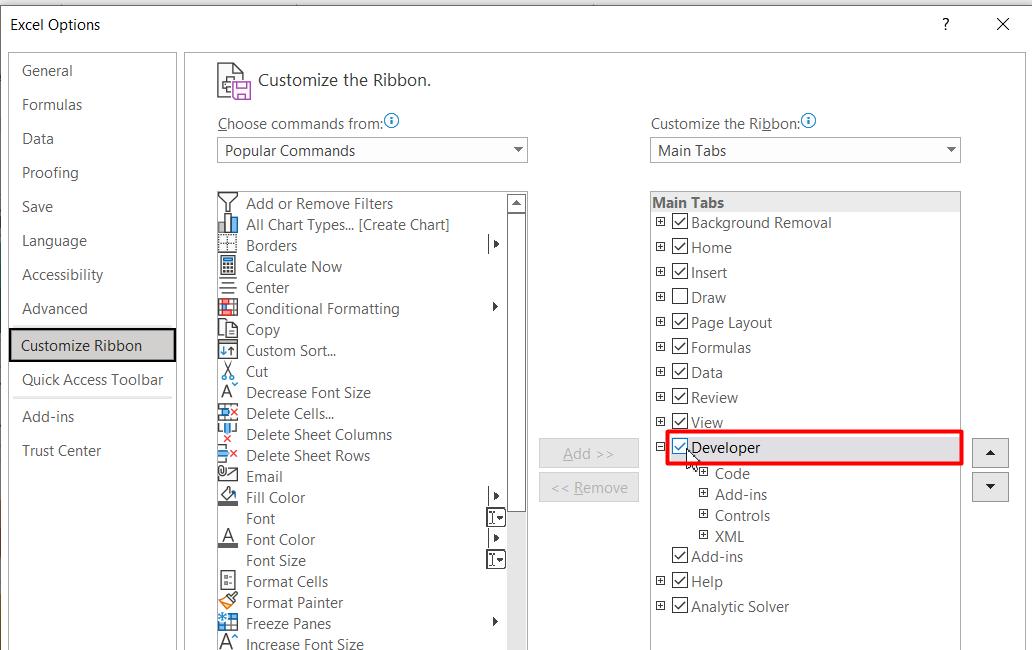Image resolution: width=1032 pixels, height=650 pixels.
Task: Open the Quick Access Toolbar settings
Action: 91,380
